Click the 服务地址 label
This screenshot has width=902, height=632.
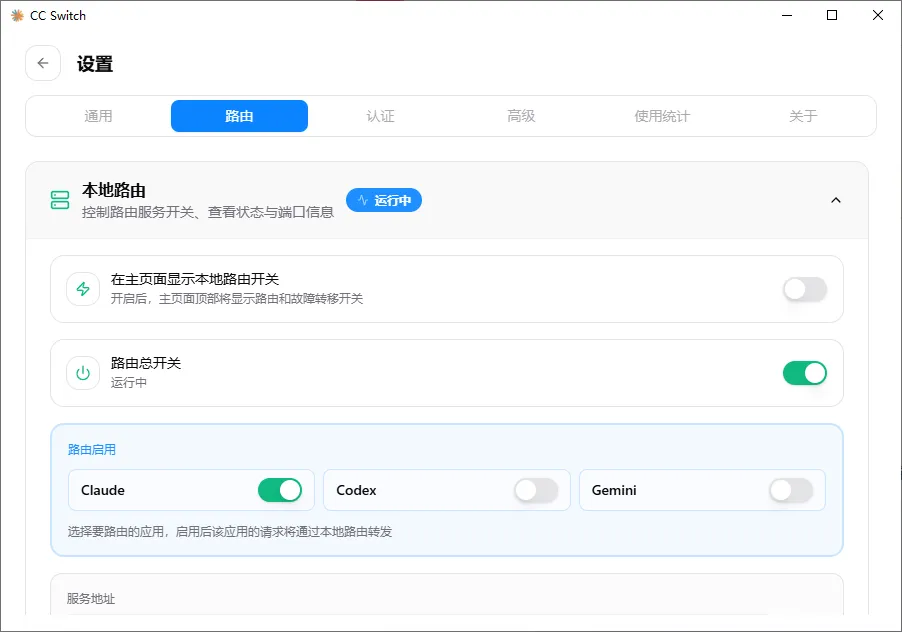91,599
